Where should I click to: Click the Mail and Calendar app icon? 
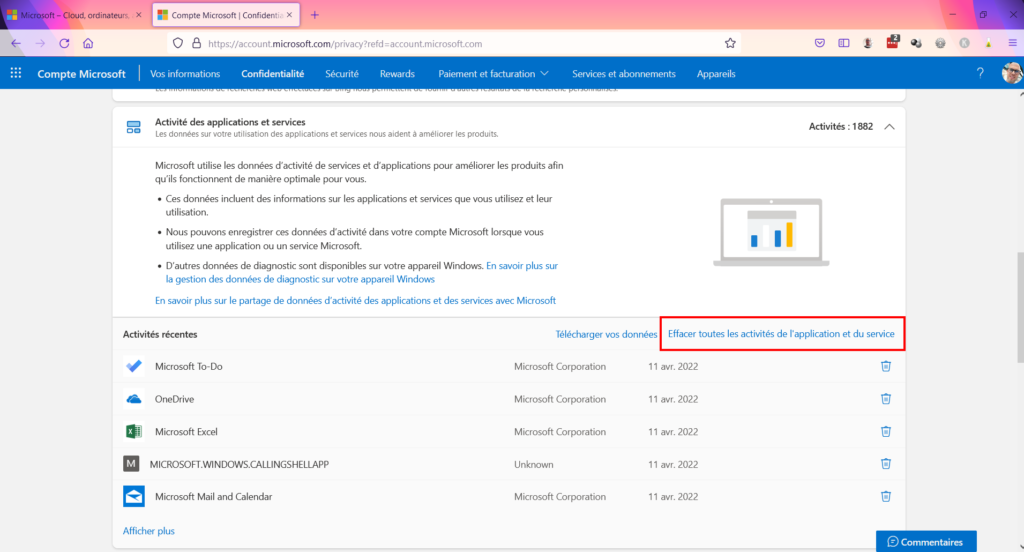(x=134, y=496)
